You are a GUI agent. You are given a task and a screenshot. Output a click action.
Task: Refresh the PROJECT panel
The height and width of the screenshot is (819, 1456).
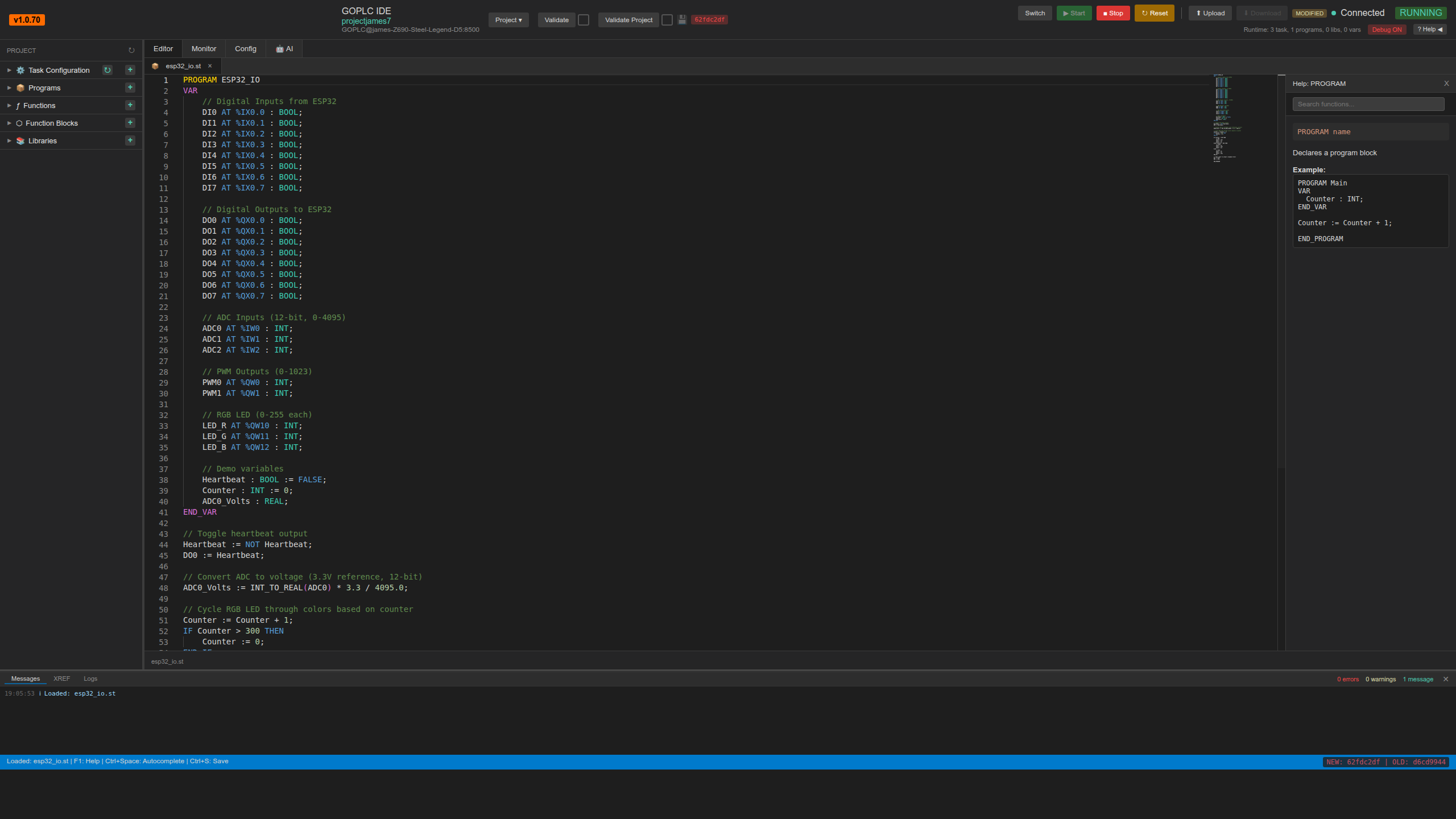[x=131, y=51]
